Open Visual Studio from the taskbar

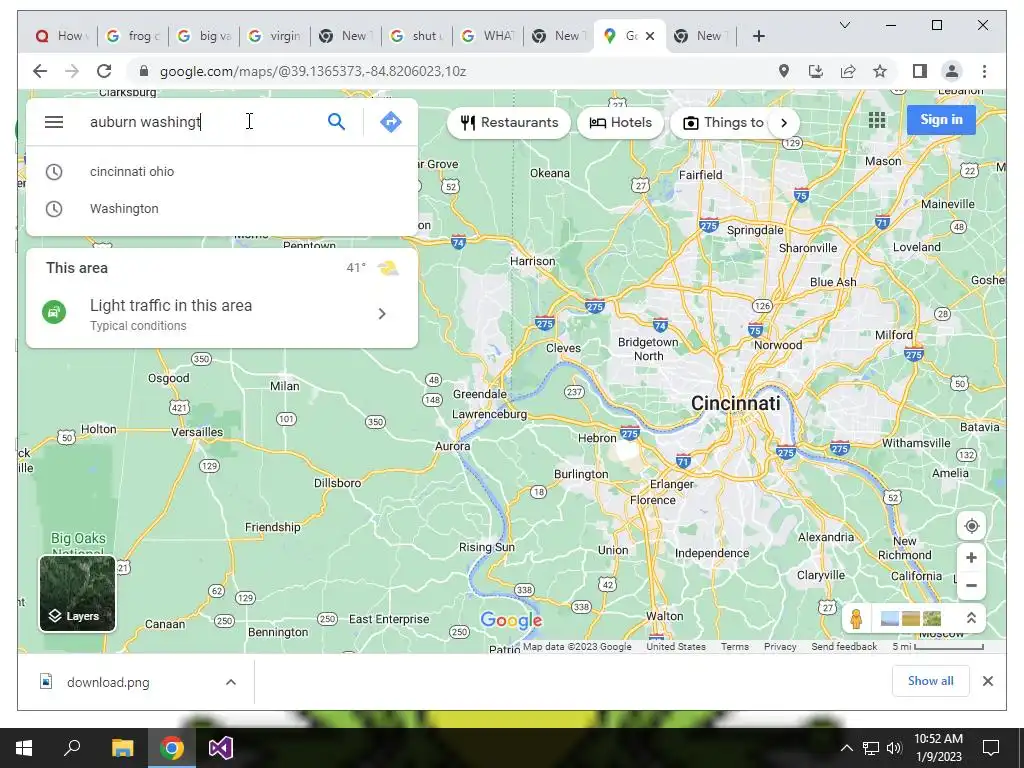(221, 748)
